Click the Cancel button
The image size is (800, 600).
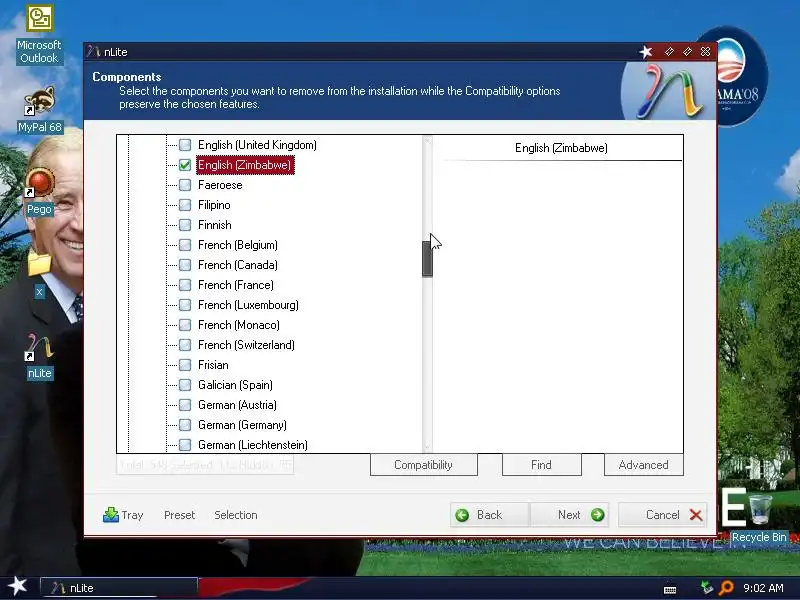click(663, 515)
